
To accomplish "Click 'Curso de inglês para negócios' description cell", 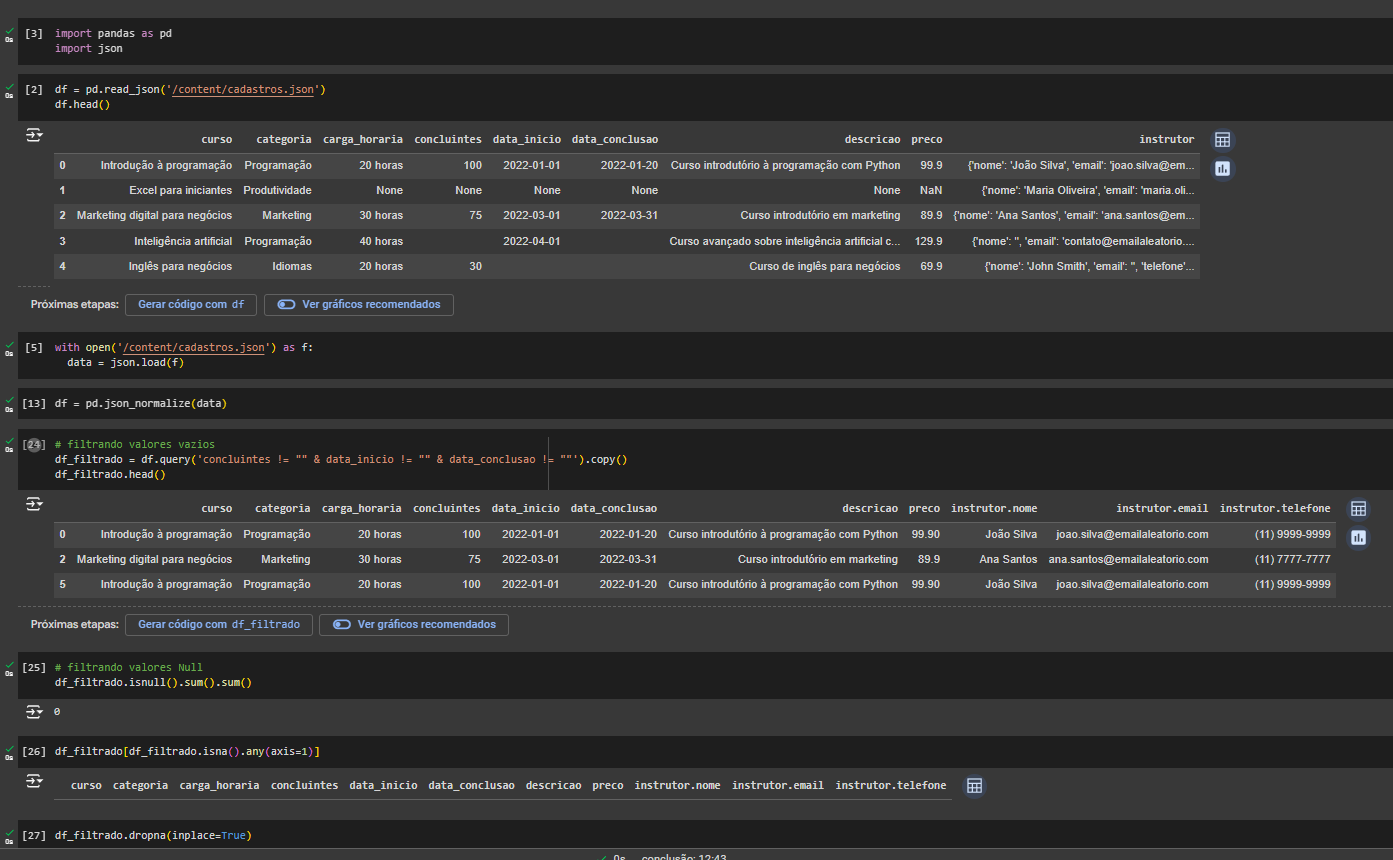I will tap(824, 266).
